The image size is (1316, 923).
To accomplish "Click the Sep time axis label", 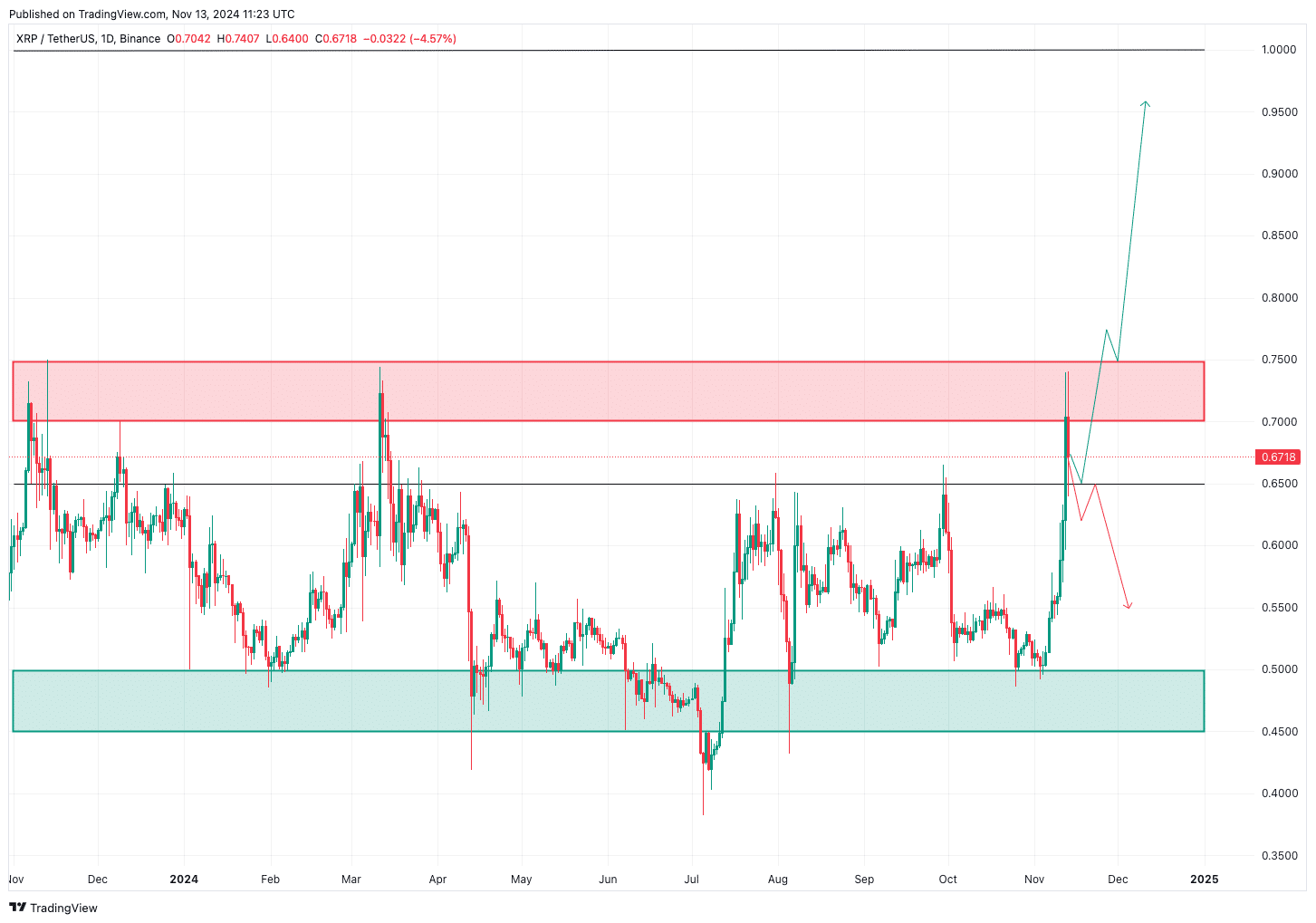I will click(864, 880).
